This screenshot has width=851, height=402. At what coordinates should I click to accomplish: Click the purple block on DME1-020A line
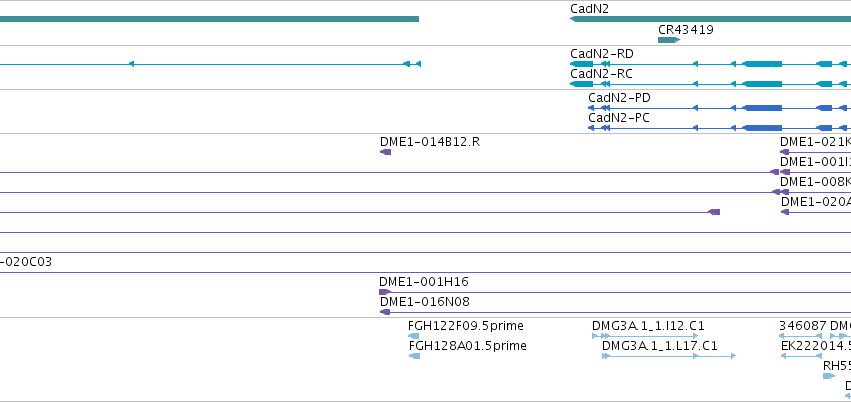point(714,212)
